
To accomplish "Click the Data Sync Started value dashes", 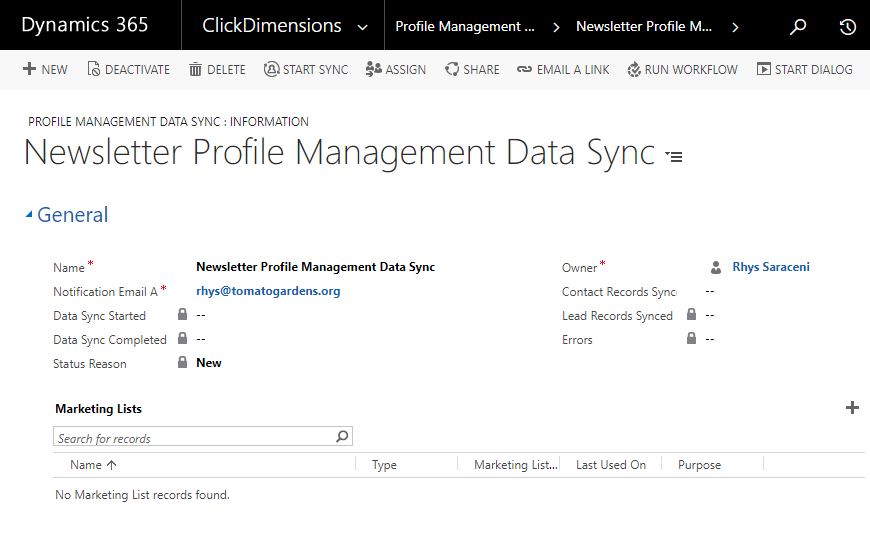I will click(x=201, y=315).
